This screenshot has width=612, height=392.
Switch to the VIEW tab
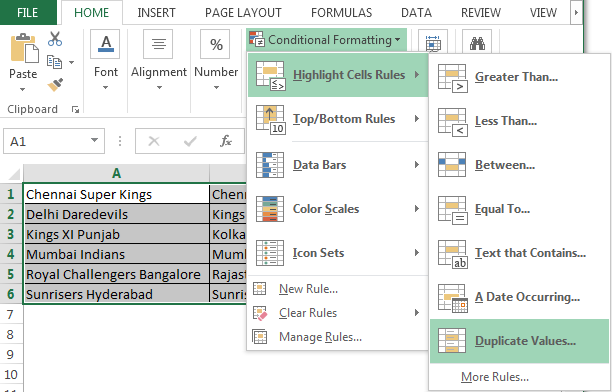click(543, 13)
